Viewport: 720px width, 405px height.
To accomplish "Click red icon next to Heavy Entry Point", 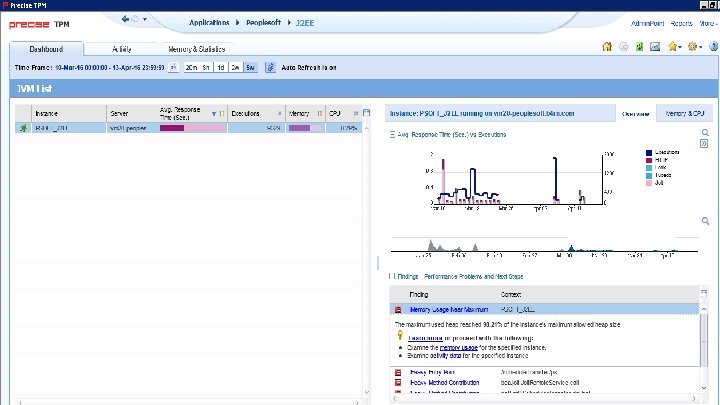I will pyautogui.click(x=398, y=372).
